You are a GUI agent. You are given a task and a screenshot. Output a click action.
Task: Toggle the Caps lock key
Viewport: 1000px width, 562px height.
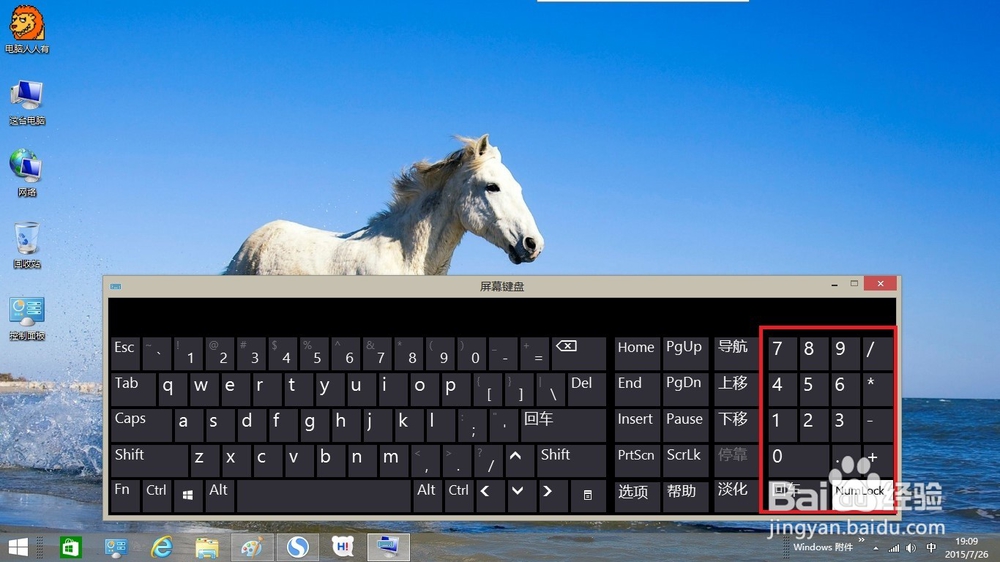140,424
